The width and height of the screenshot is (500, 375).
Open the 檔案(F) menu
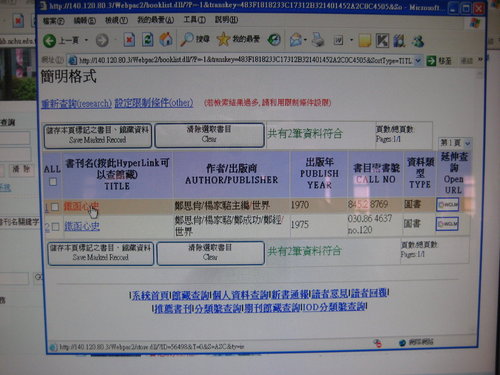tap(54, 21)
